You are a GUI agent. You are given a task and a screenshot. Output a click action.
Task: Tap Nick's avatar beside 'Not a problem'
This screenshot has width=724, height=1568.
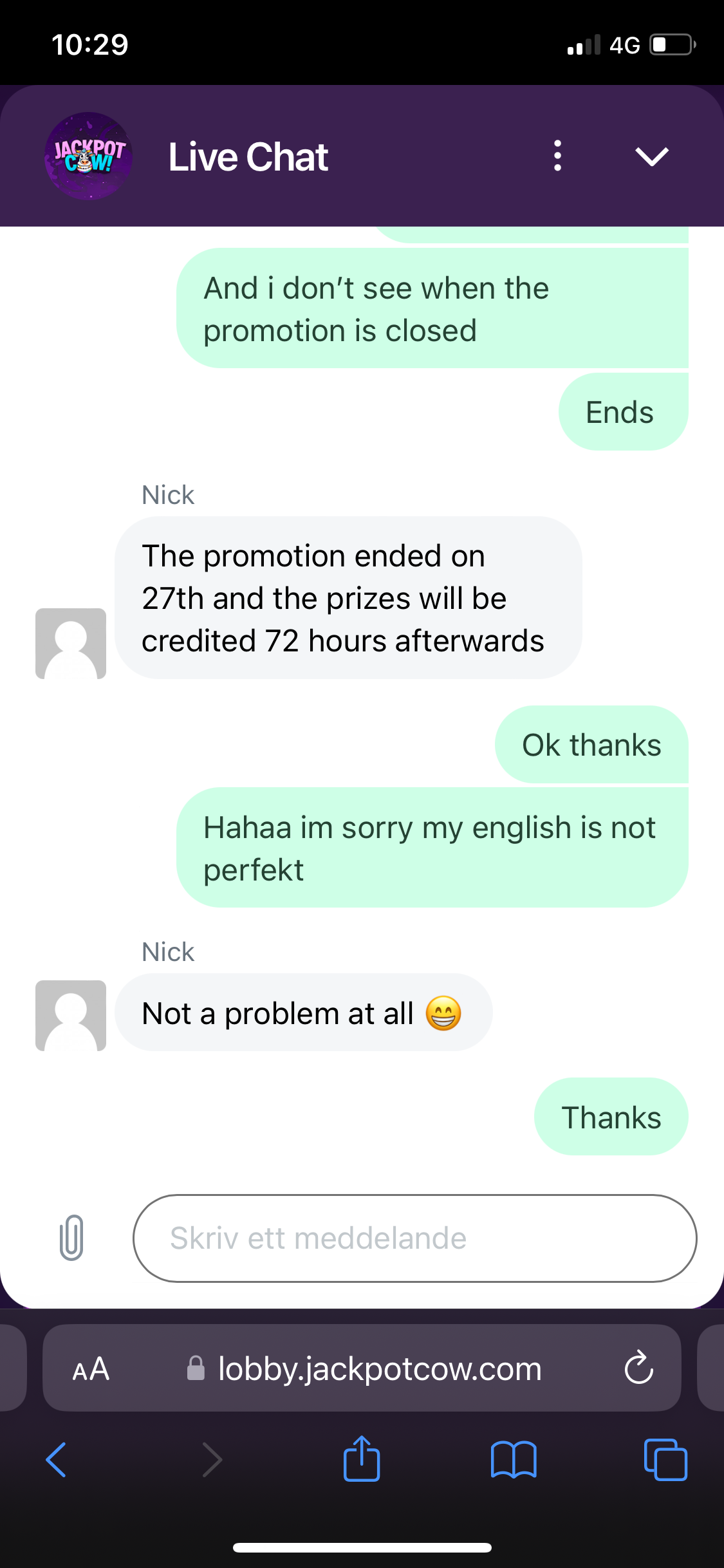[x=71, y=1016]
